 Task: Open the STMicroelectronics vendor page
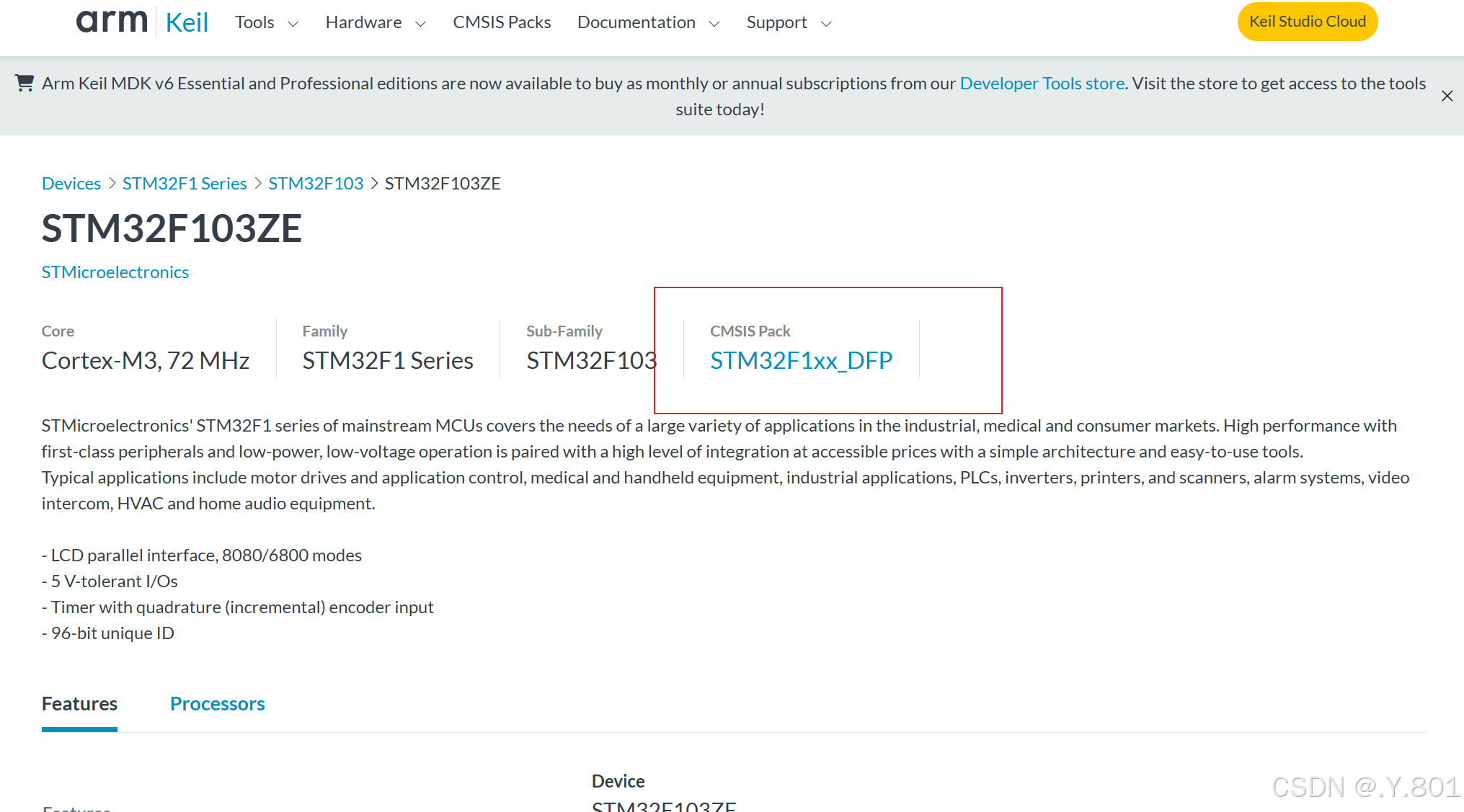tap(115, 272)
